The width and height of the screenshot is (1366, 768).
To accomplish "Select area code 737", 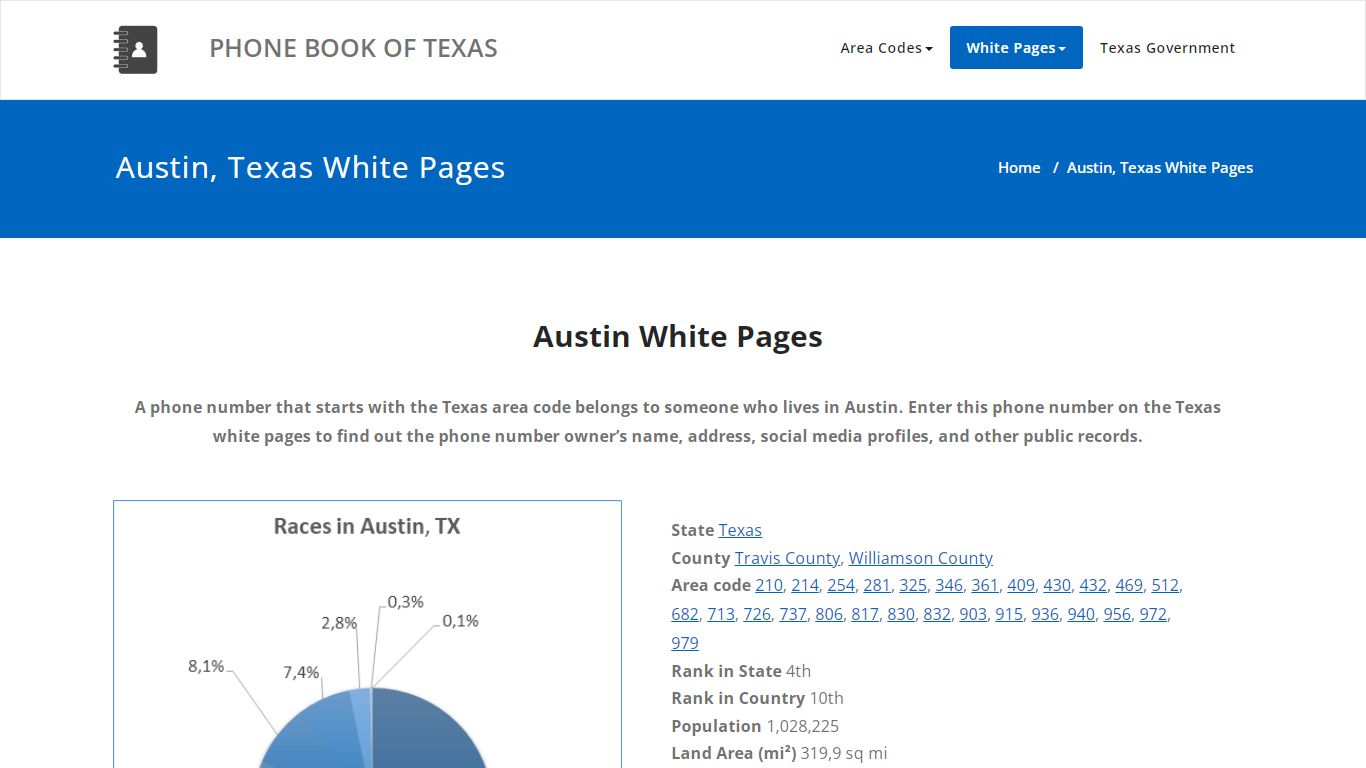I will pos(793,614).
